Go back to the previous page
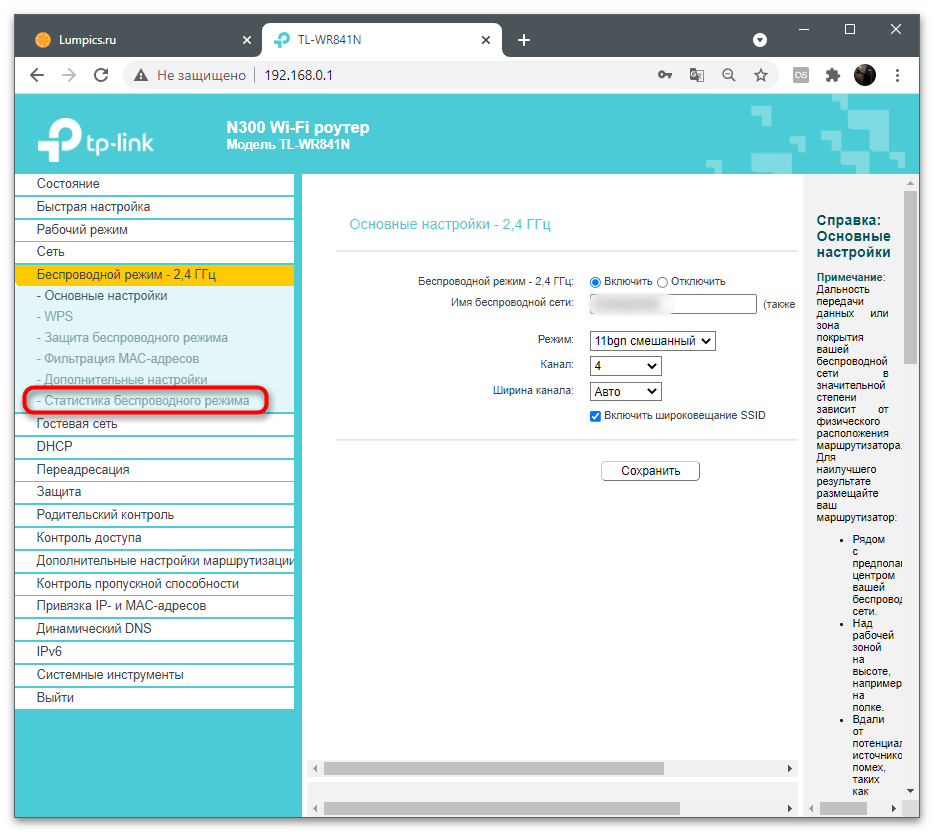934x832 pixels. pyautogui.click(x=37, y=75)
